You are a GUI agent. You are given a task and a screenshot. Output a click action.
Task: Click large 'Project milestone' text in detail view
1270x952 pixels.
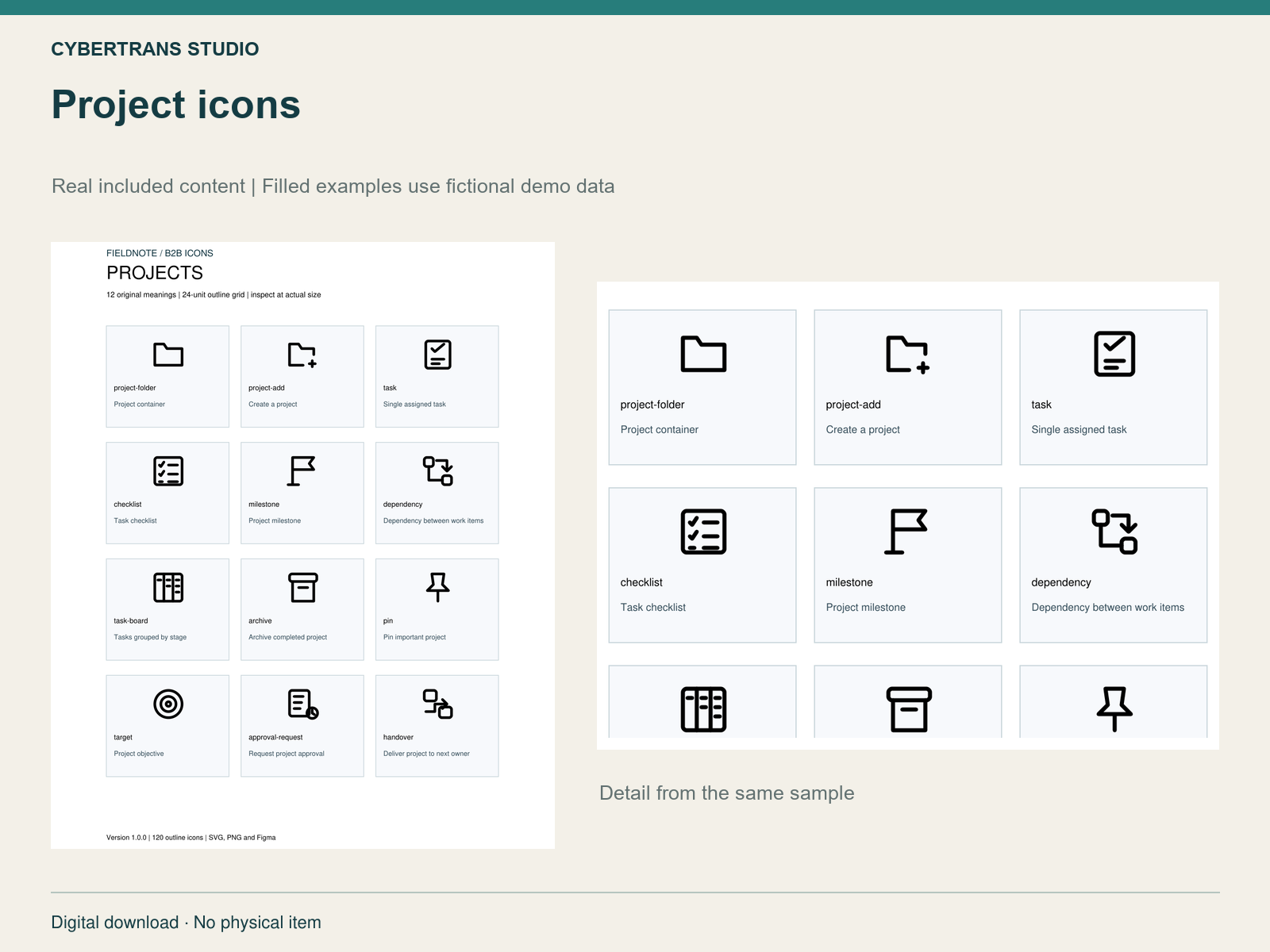pos(865,608)
